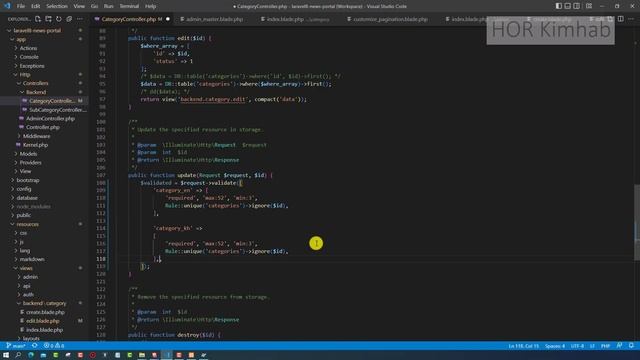Click the main git branch indicator
Viewport: 640px width, 360px height.
[x=16, y=346]
